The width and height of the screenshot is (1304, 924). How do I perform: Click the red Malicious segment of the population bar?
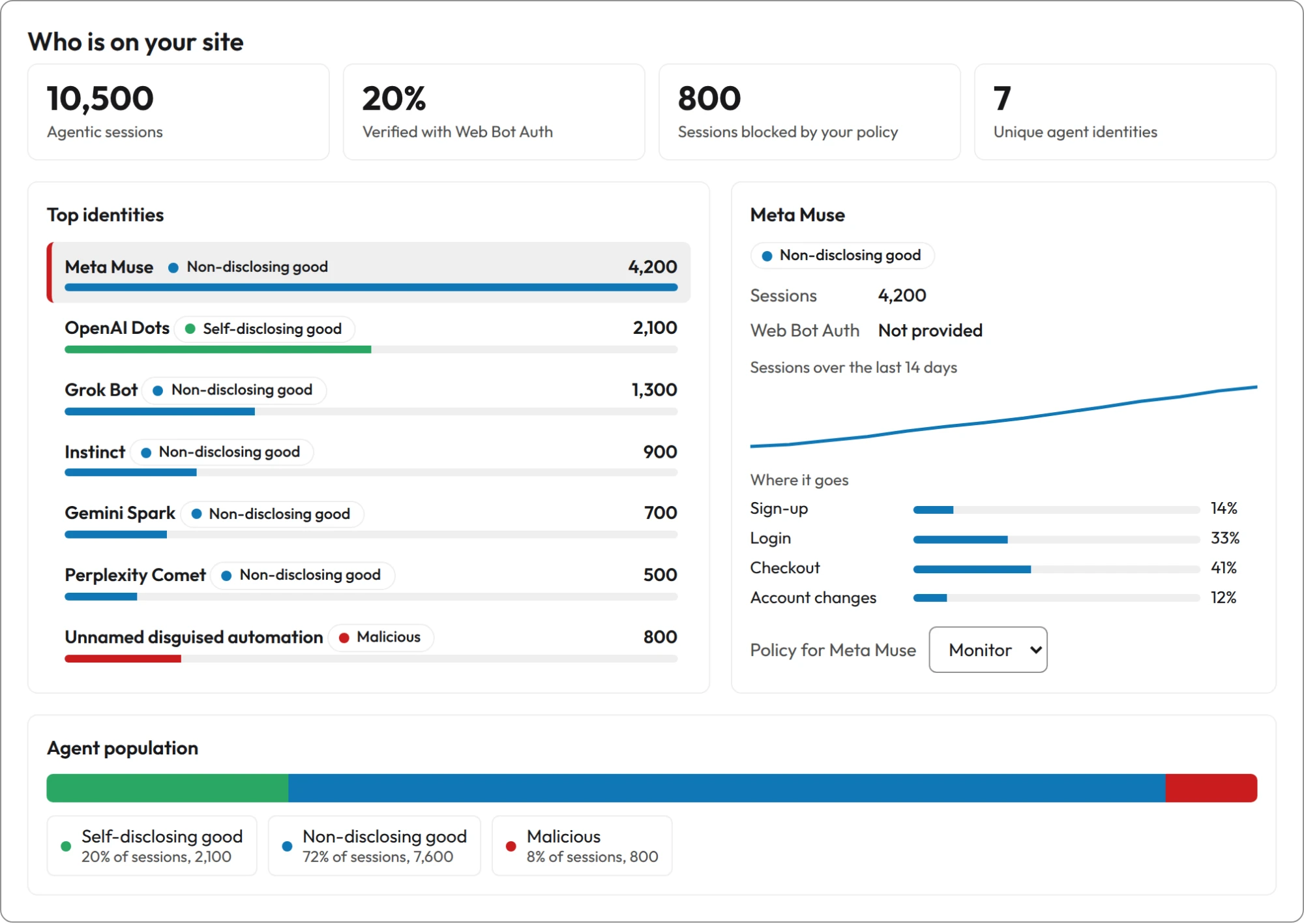1211,788
